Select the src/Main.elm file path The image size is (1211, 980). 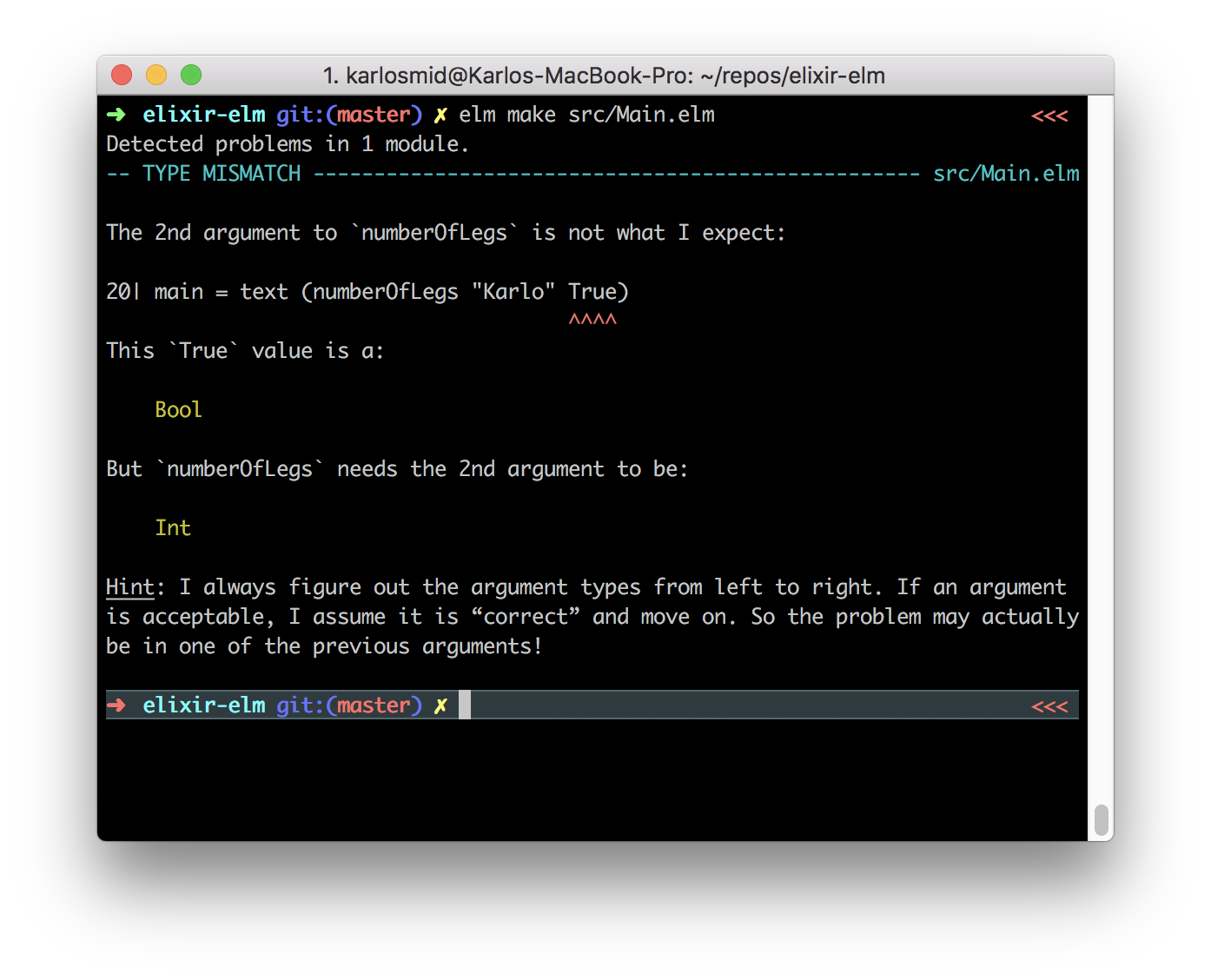tap(1006, 173)
